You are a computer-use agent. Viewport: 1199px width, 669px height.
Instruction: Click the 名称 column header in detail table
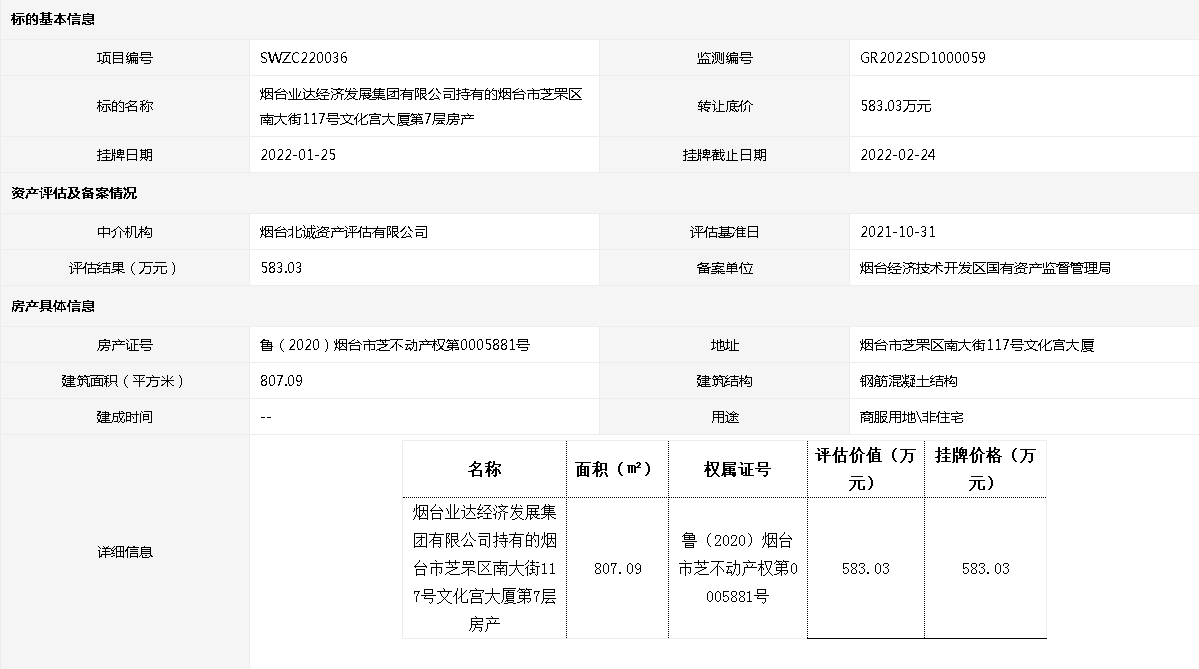(x=484, y=469)
